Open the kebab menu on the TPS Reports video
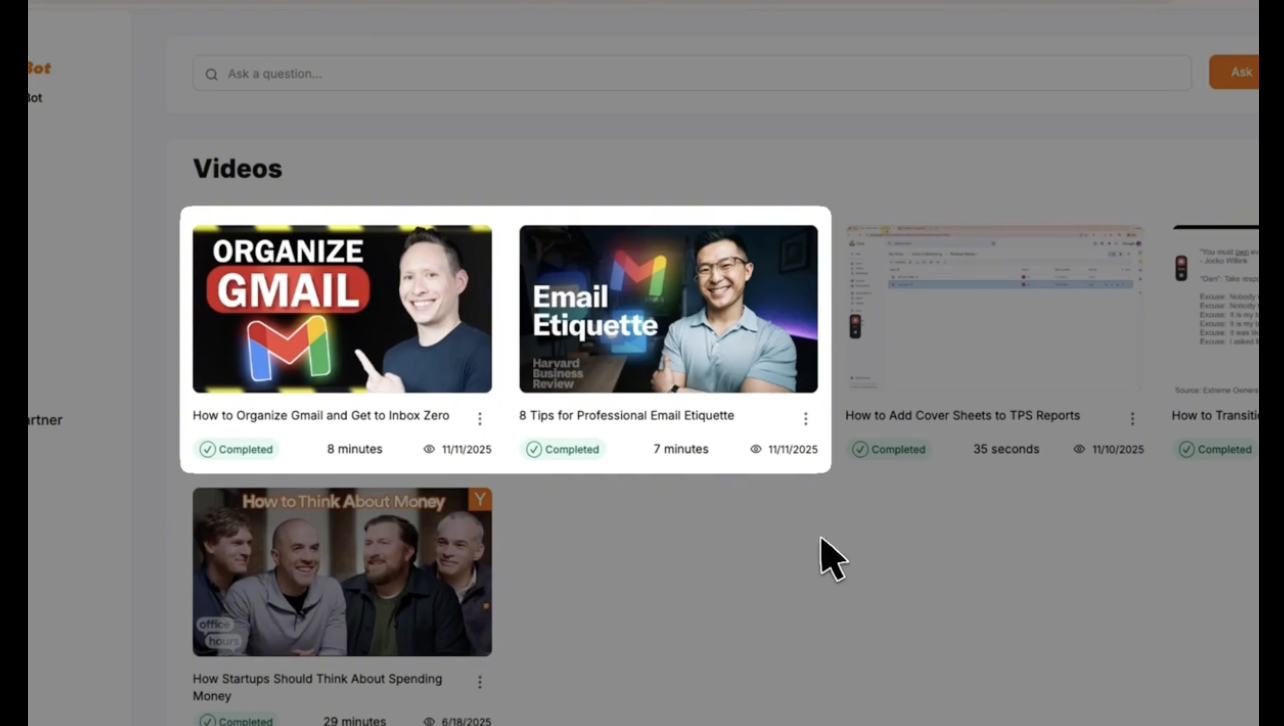1284x726 pixels. click(1132, 418)
